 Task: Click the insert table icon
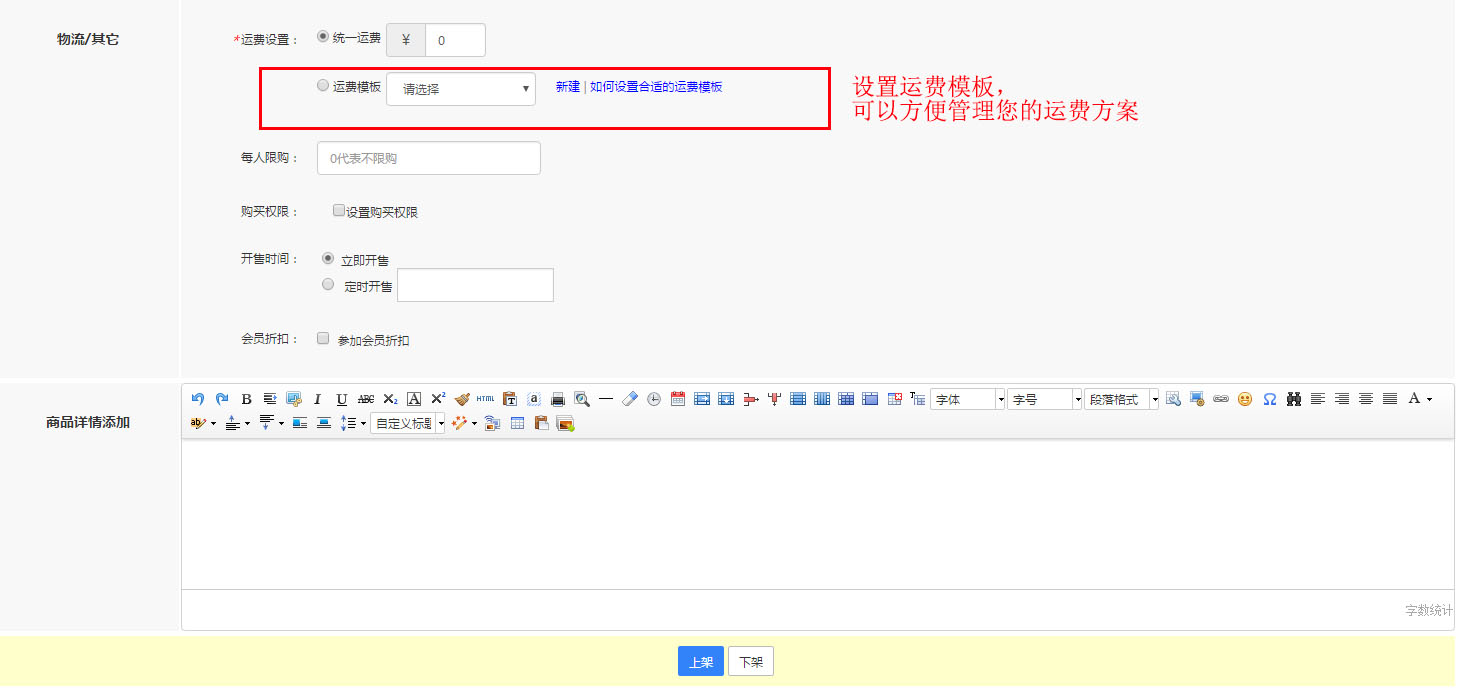[x=517, y=422]
